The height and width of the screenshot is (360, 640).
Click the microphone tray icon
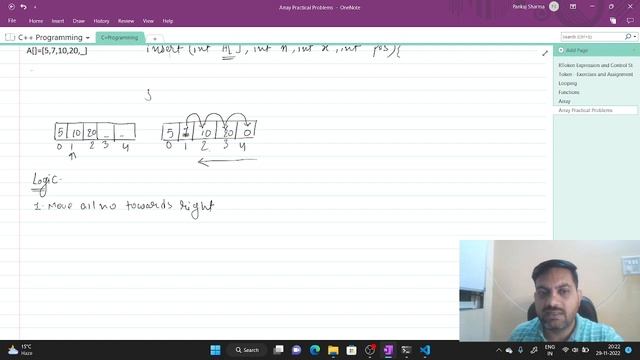[521, 350]
